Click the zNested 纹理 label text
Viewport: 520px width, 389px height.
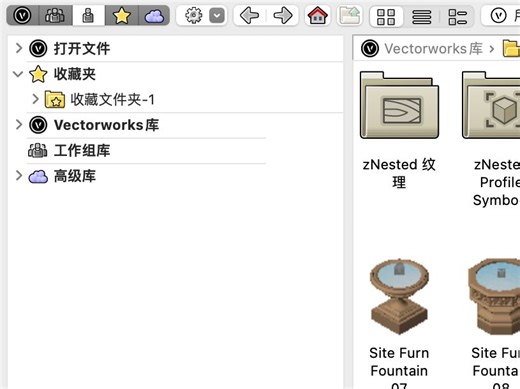pyautogui.click(x=399, y=173)
